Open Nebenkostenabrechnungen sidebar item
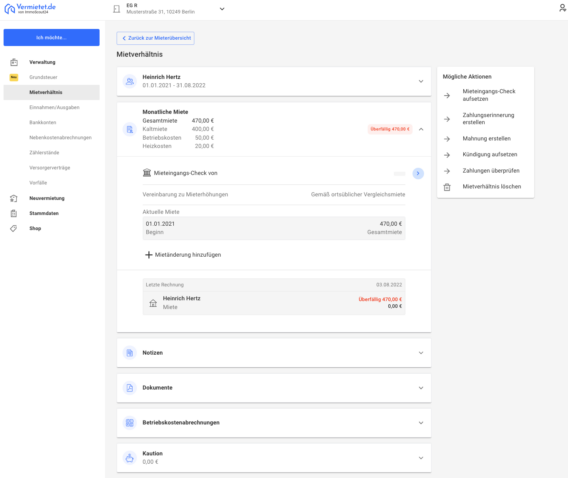 pos(60,138)
